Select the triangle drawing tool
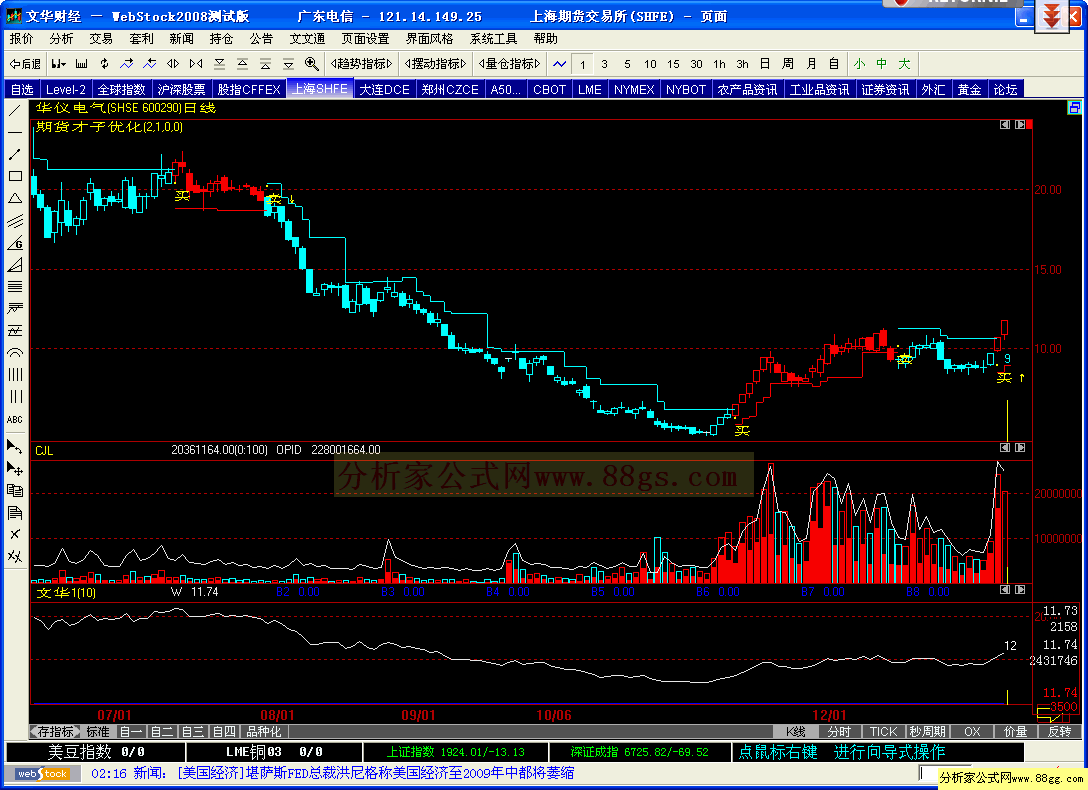Viewport: 1088px width, 790px height. pyautogui.click(x=15, y=198)
